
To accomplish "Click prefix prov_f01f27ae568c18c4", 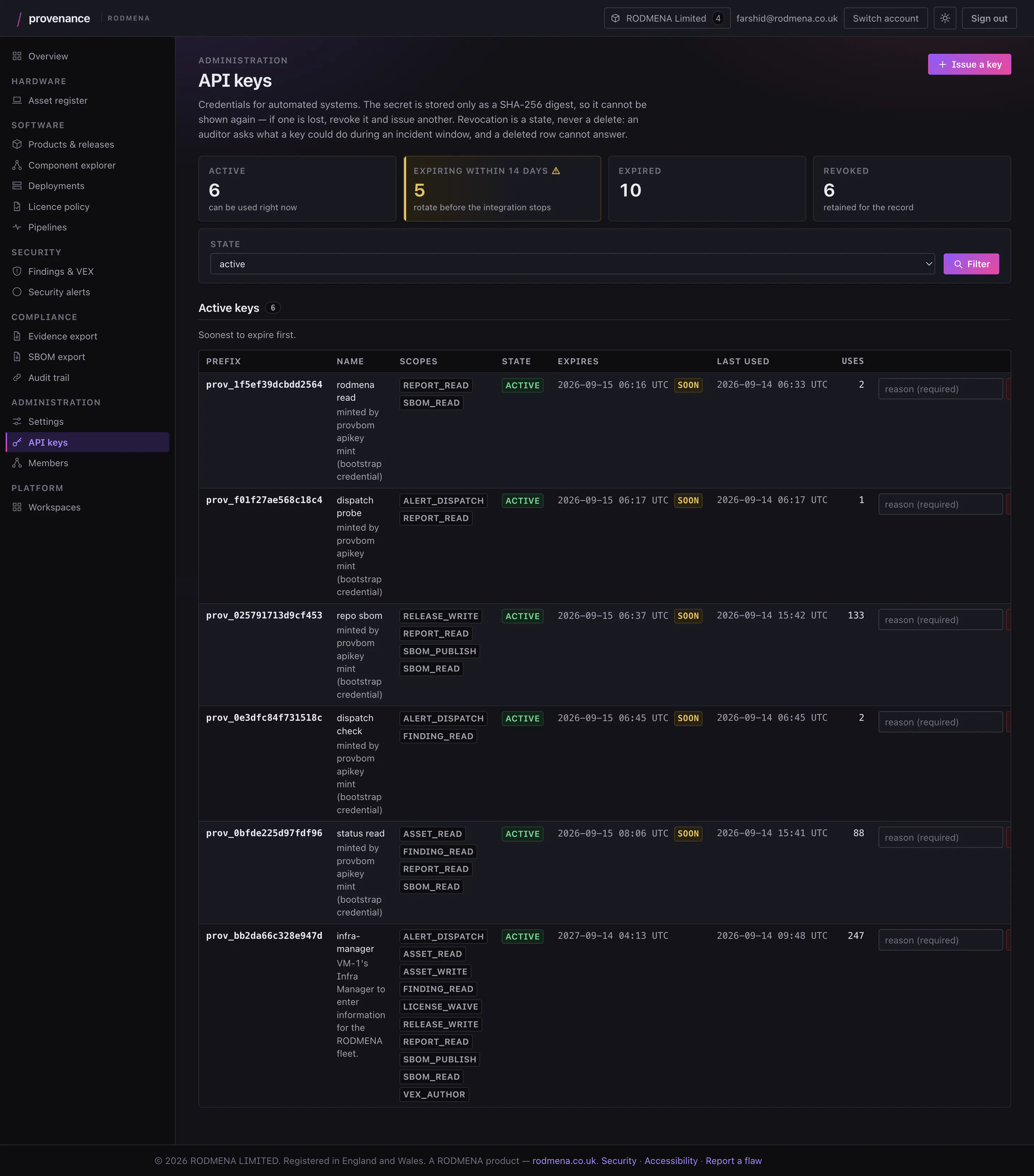I will (264, 500).
